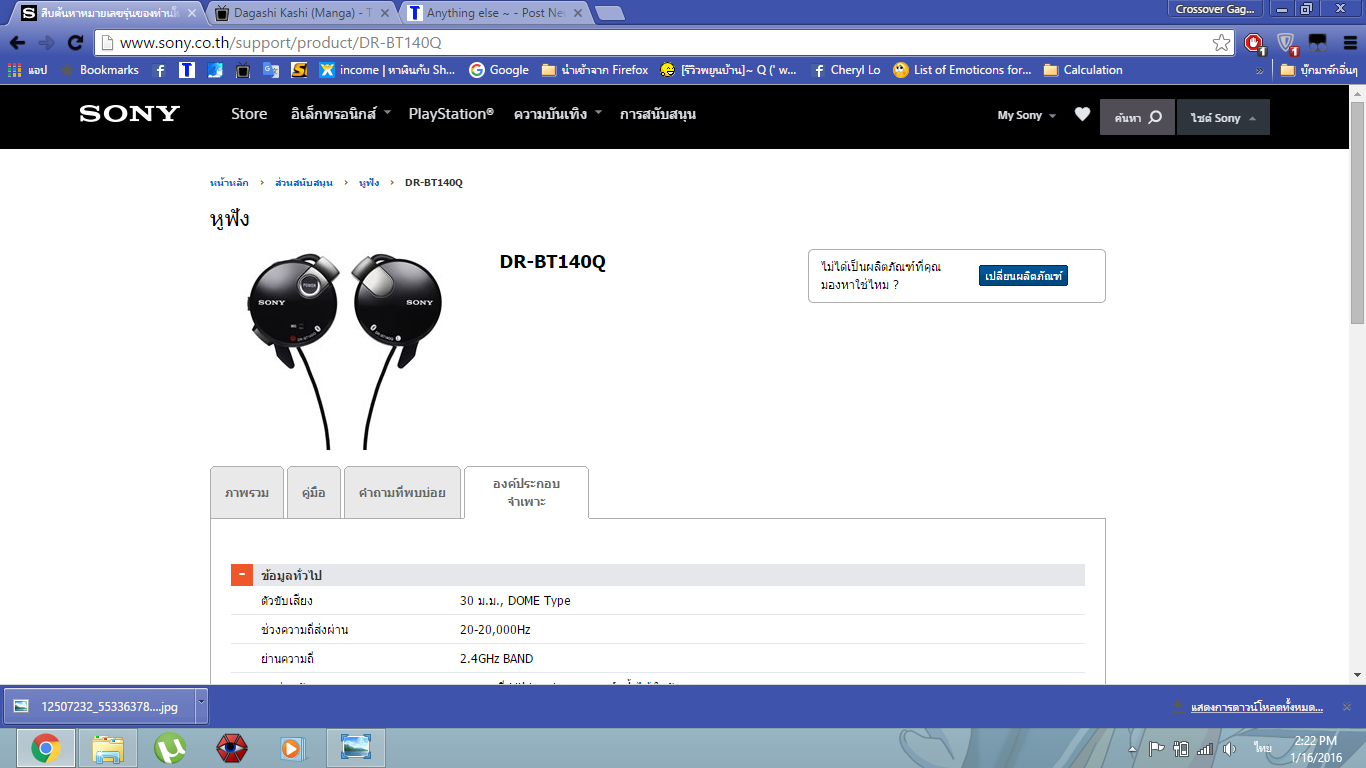Open the Bookmarks folder in bookmarks bar
1366x768 pixels.
tap(100, 70)
